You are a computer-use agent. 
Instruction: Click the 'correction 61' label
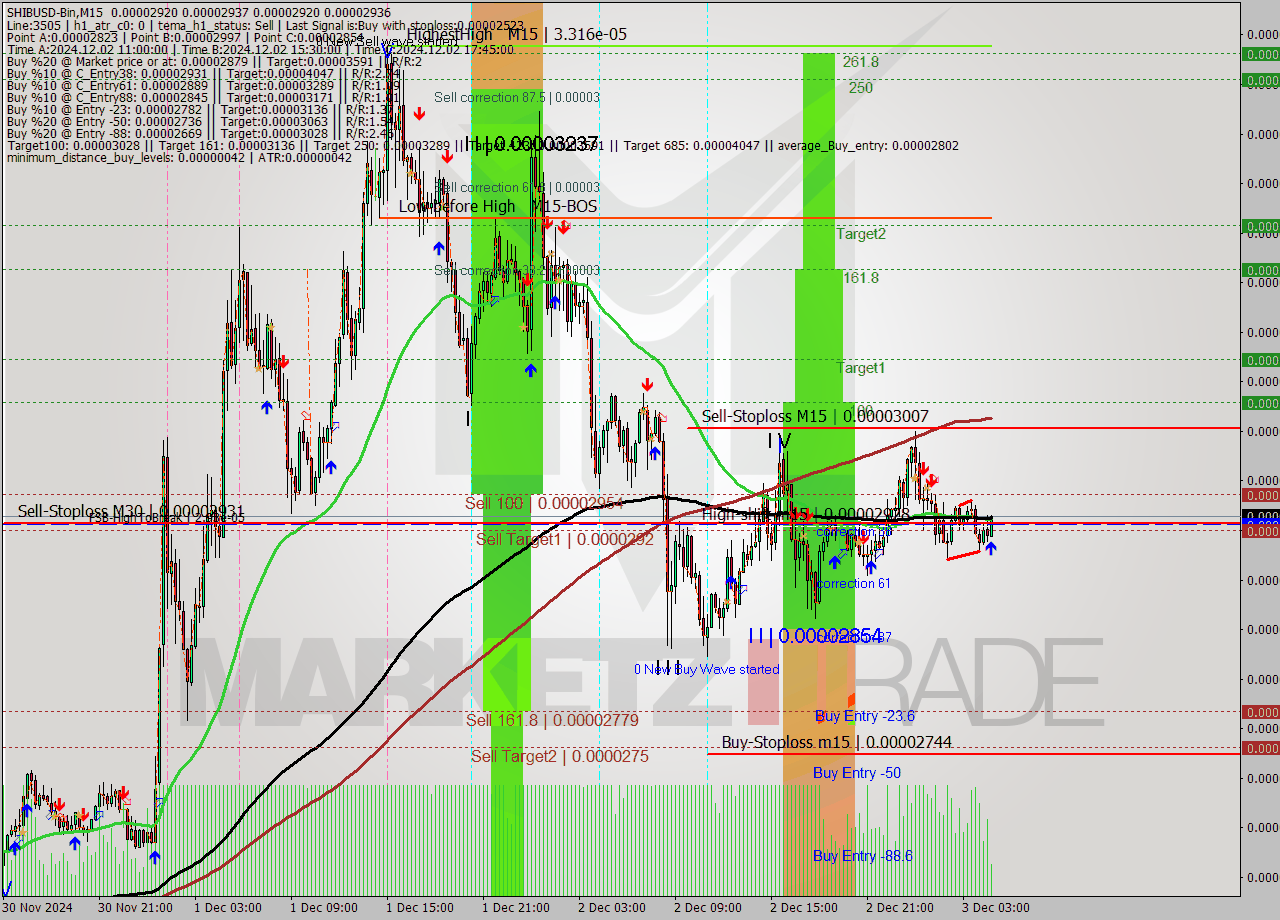tap(853, 583)
